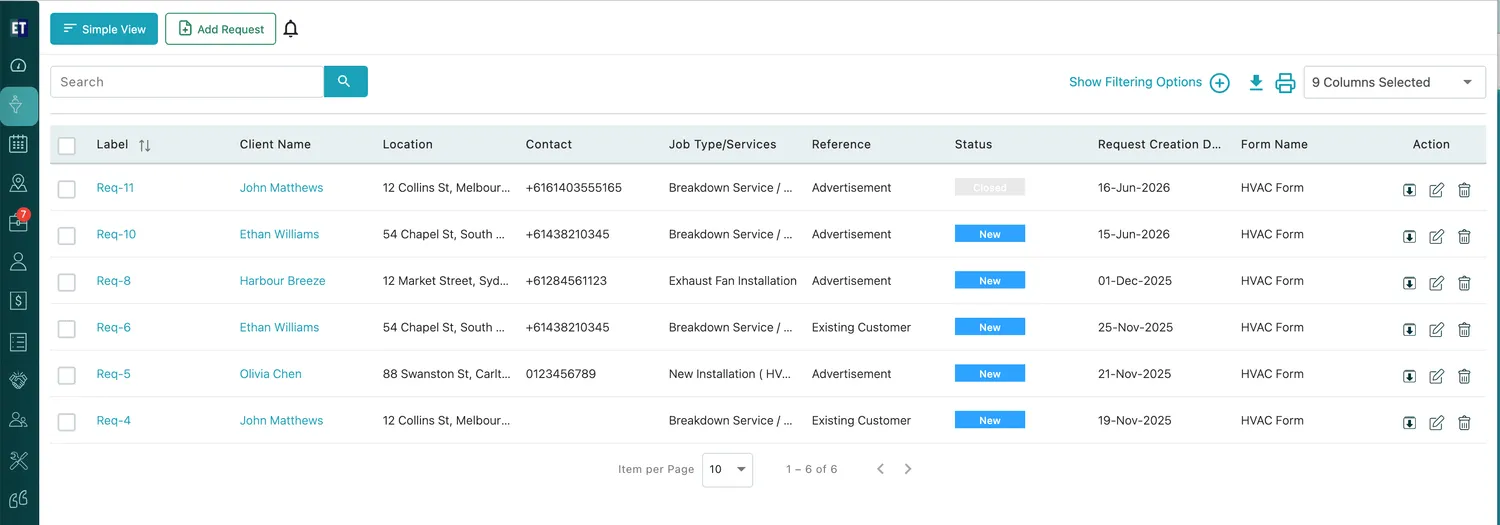1500x525 pixels.
Task: Delete request Req-10
Action: coord(1464,237)
